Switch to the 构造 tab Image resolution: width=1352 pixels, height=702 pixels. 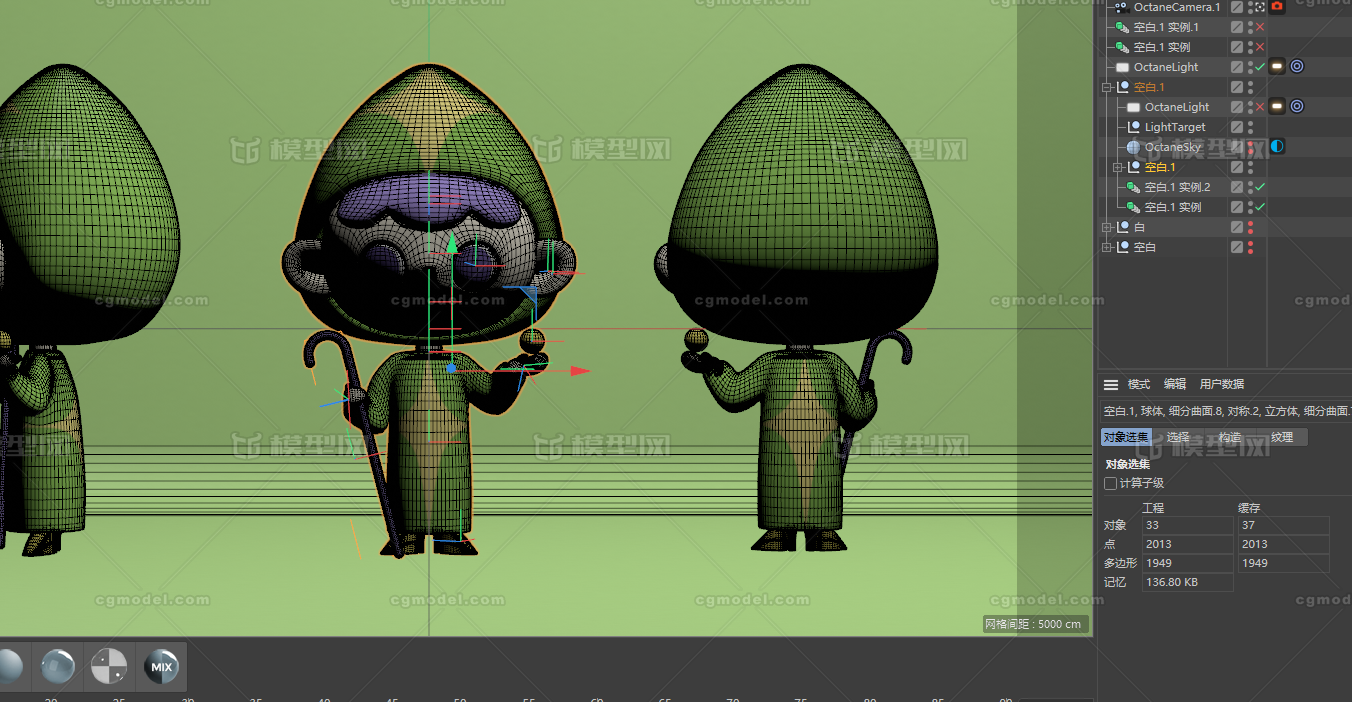coord(1229,438)
